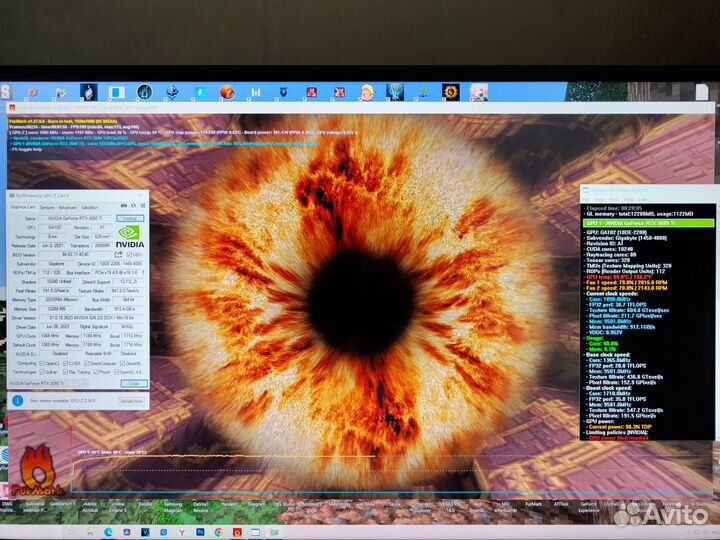
Task: Click the Subvendor Gigabyte field
Action: click(x=56, y=264)
